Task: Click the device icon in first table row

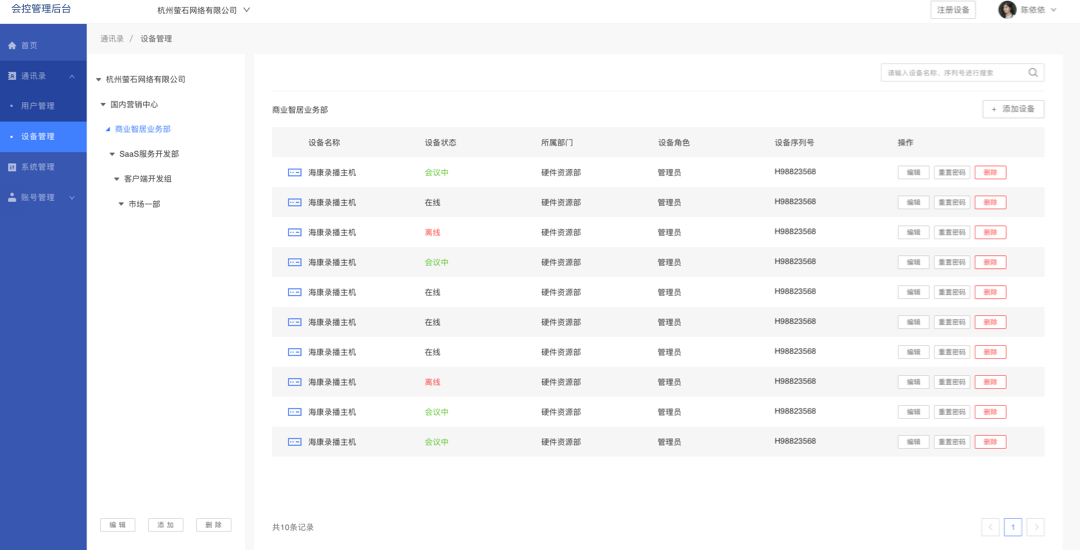Action: pos(295,173)
